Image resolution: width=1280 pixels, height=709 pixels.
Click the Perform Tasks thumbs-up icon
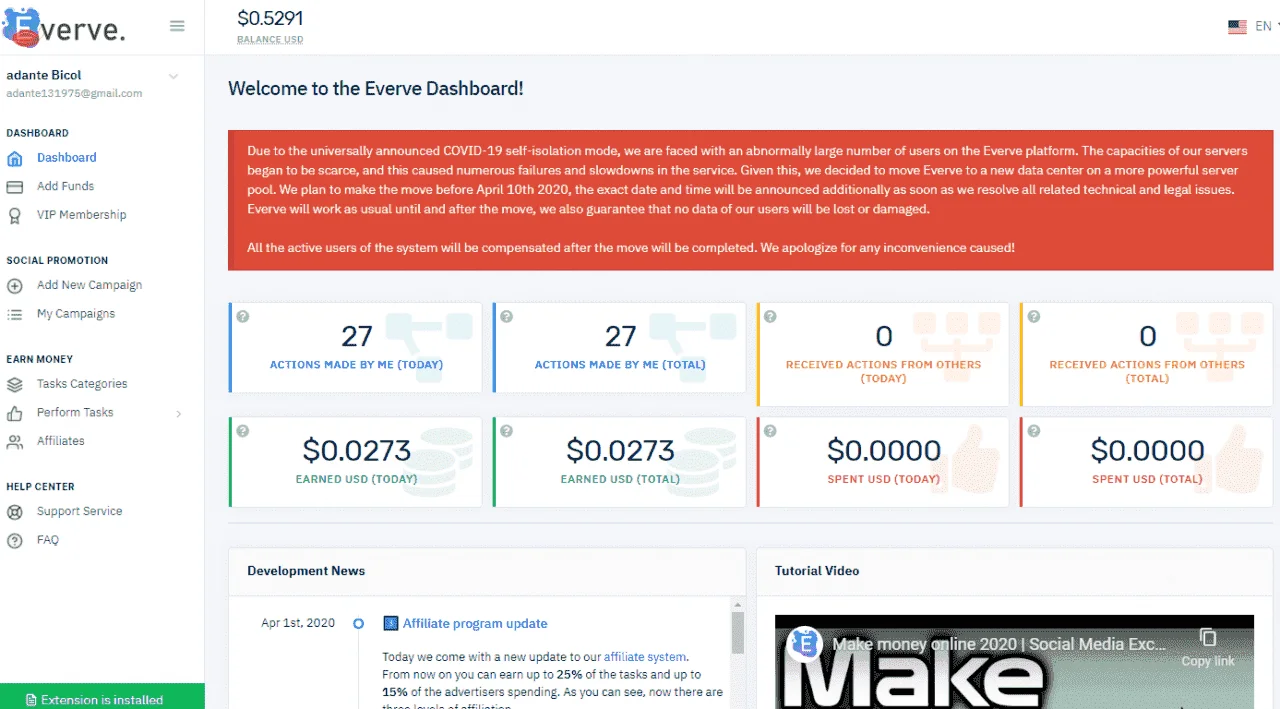pos(15,413)
